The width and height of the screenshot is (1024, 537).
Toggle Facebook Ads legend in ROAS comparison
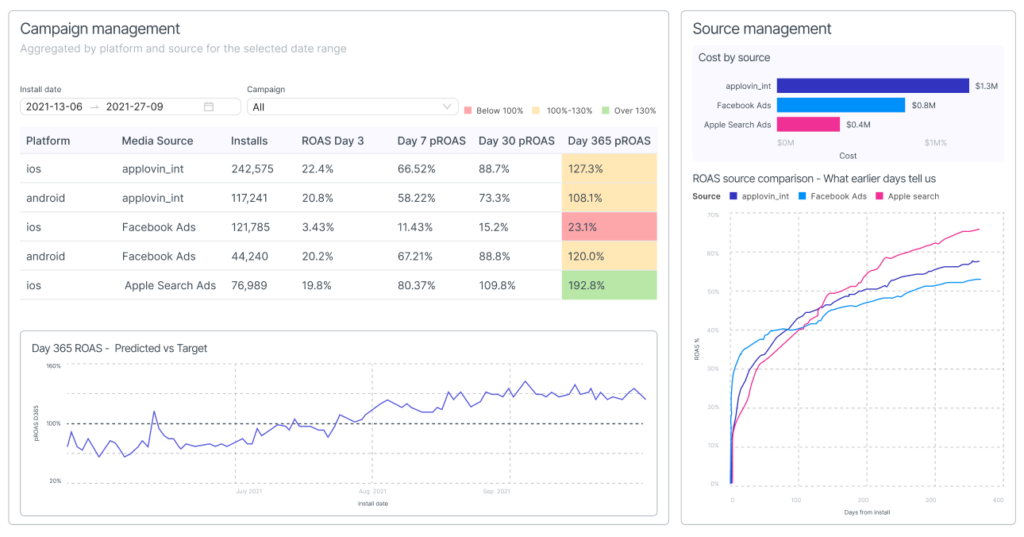[832, 196]
